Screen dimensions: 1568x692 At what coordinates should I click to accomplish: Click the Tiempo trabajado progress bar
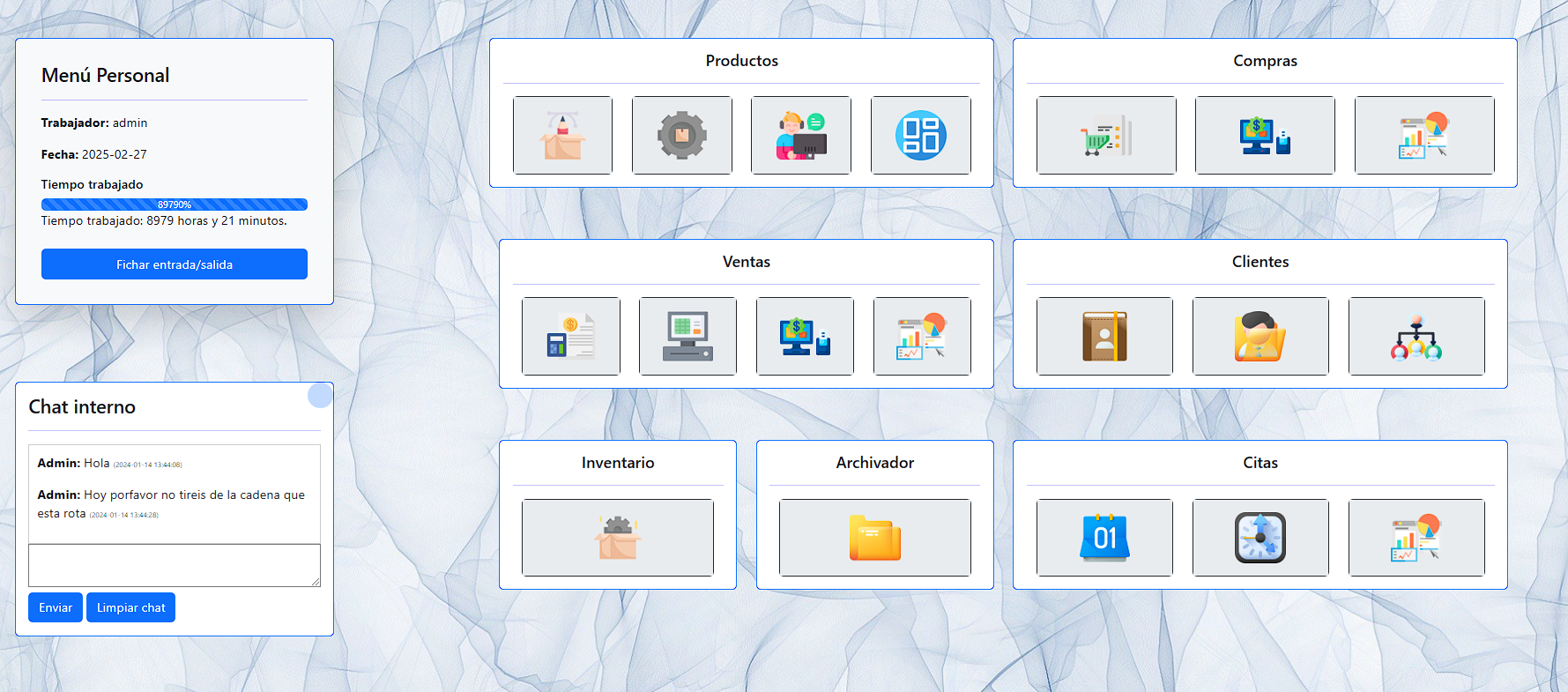click(x=175, y=205)
